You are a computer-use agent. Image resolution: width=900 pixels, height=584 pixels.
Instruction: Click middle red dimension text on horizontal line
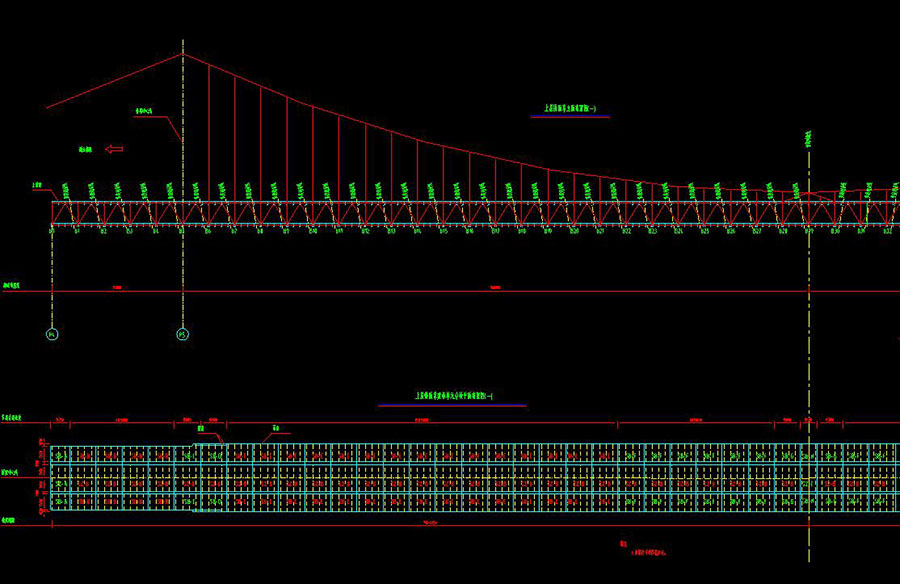click(x=495, y=288)
